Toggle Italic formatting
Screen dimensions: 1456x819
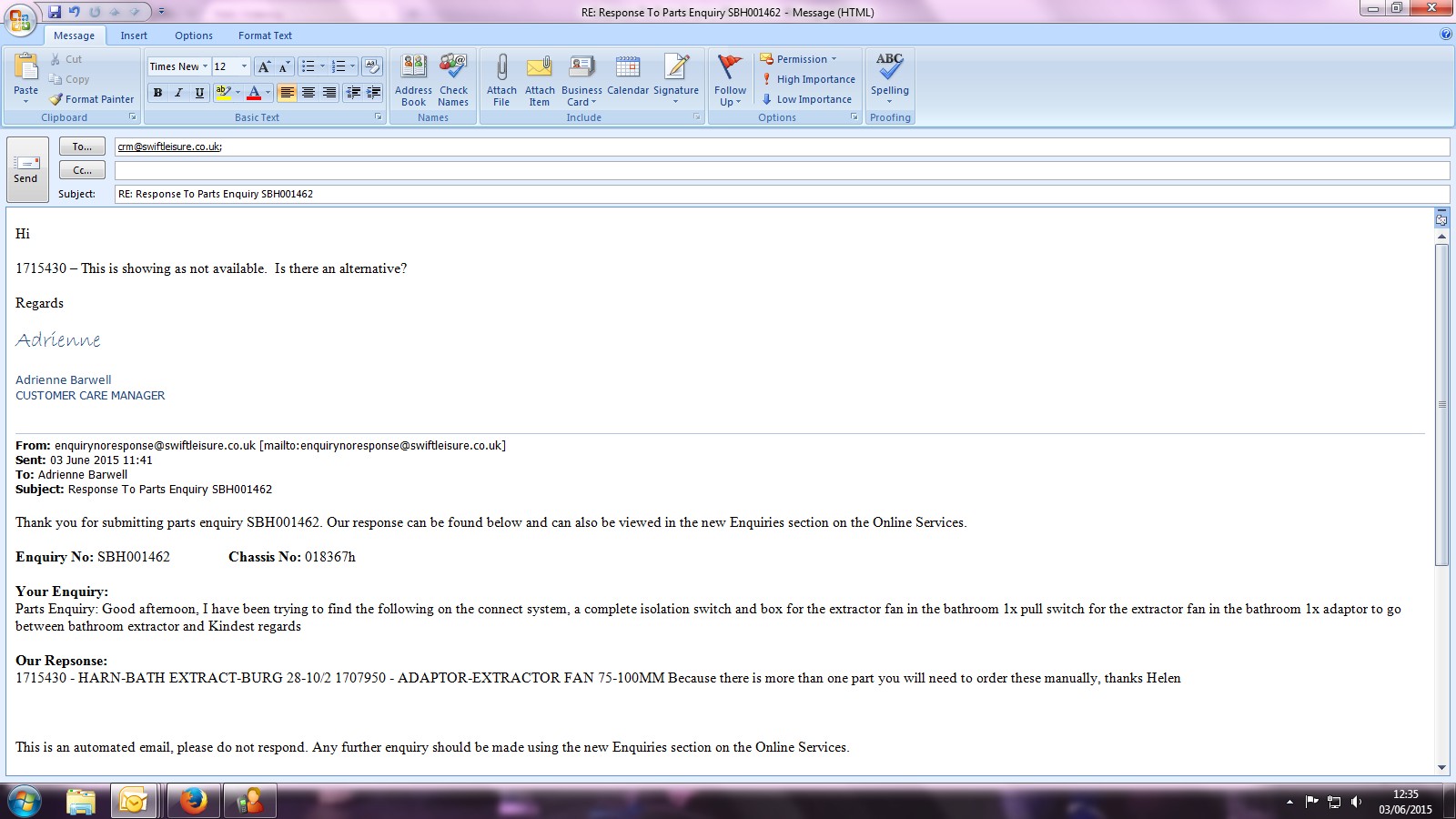pos(178,93)
